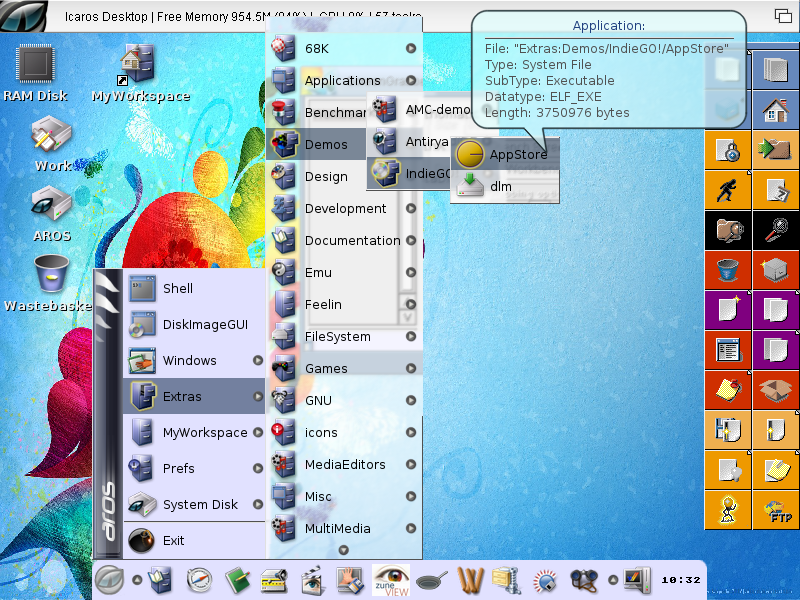Viewport: 800px width, 600px height.
Task: Expand the Emu submenu arrow
Action: (x=411, y=272)
